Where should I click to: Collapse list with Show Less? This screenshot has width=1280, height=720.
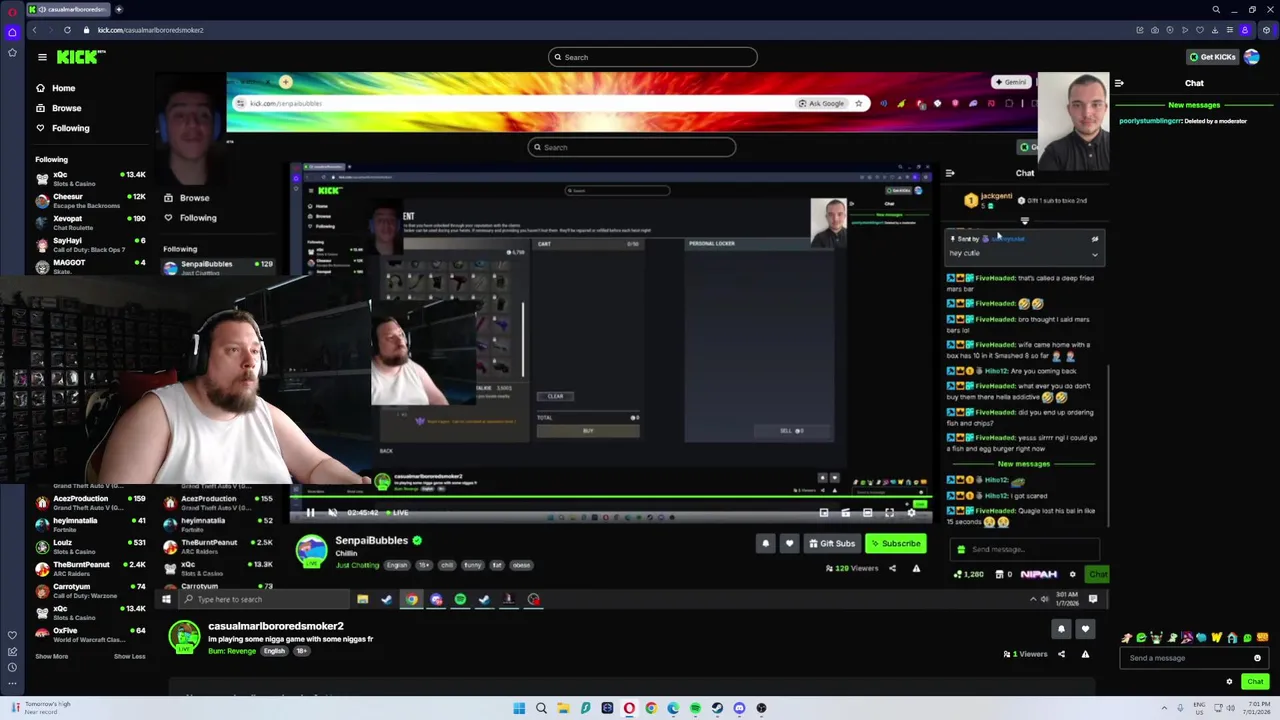[129, 656]
